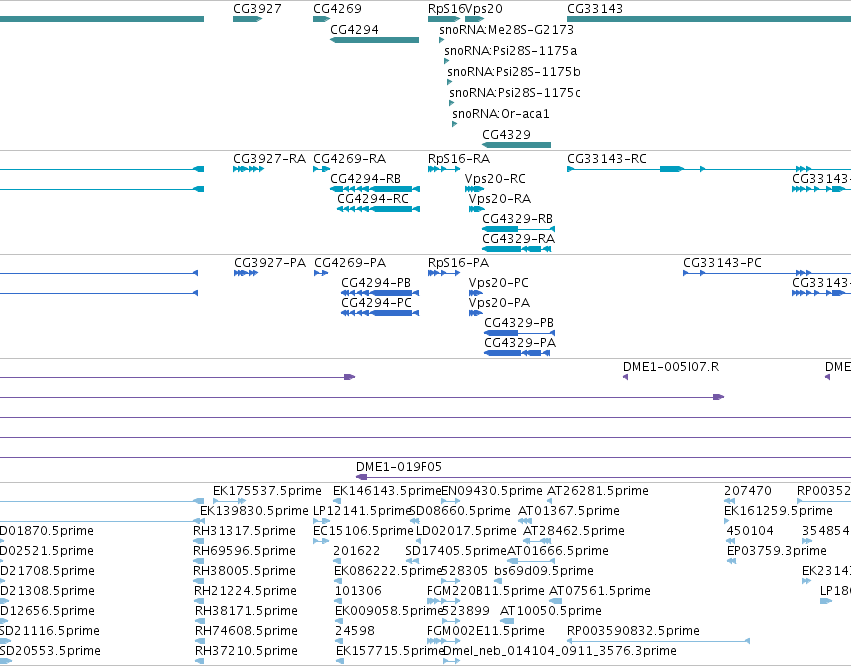Select transcript CG4269-RA label
The image size is (851, 666).
pos(350,159)
